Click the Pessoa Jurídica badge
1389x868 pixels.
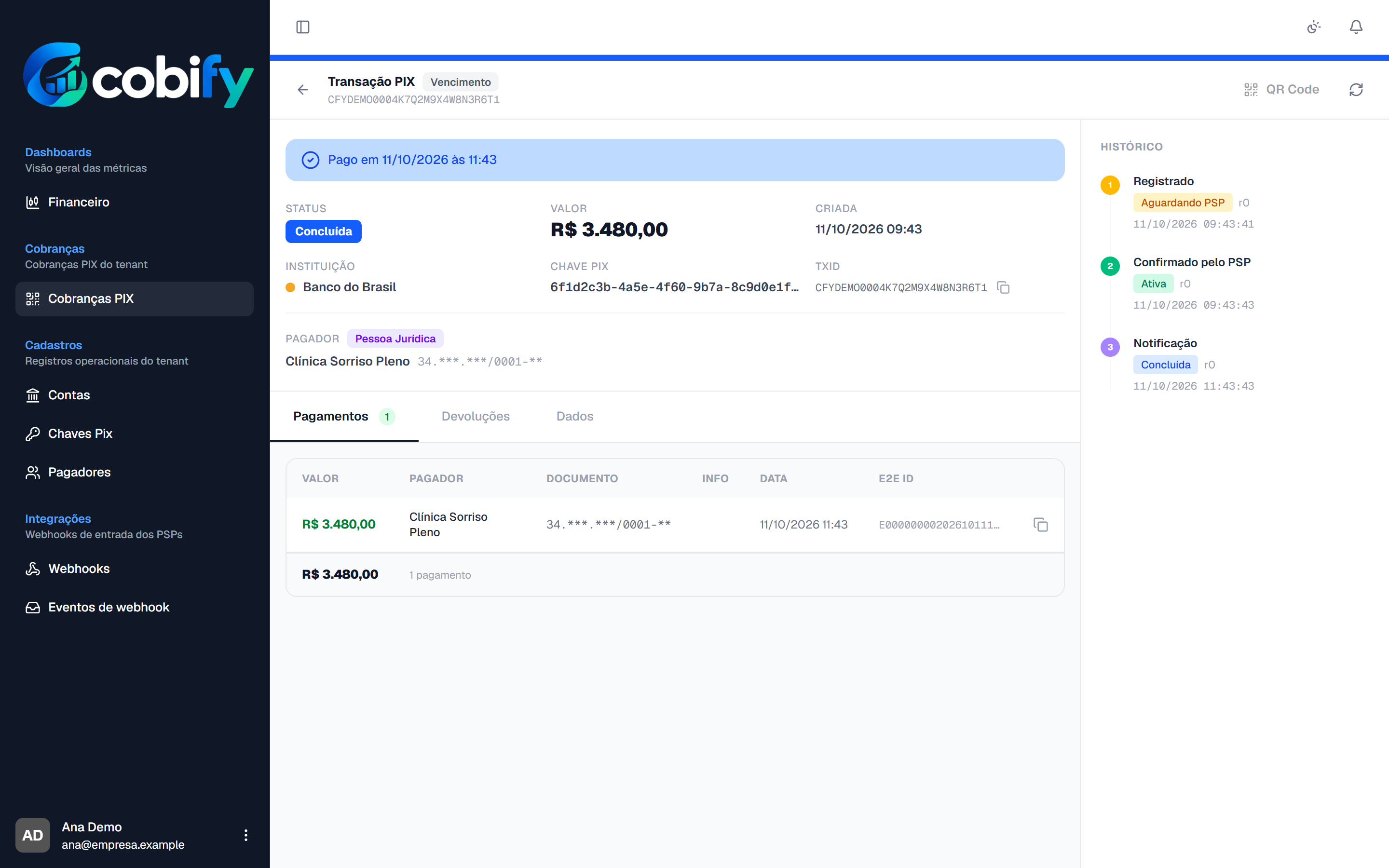395,339
